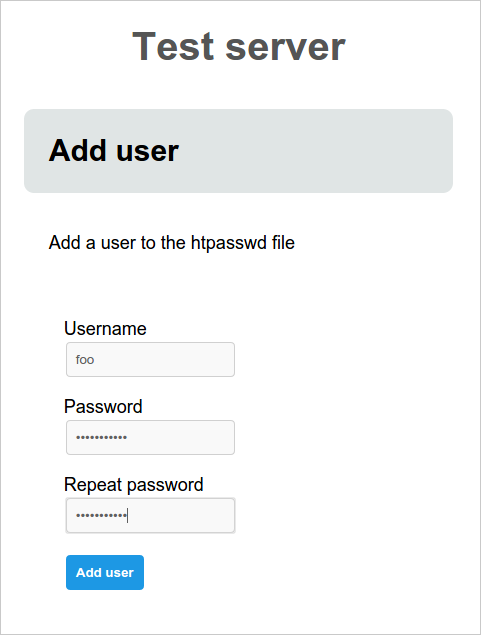Click the Add user heading in gray banner
The width and height of the screenshot is (481, 635).
click(113, 151)
